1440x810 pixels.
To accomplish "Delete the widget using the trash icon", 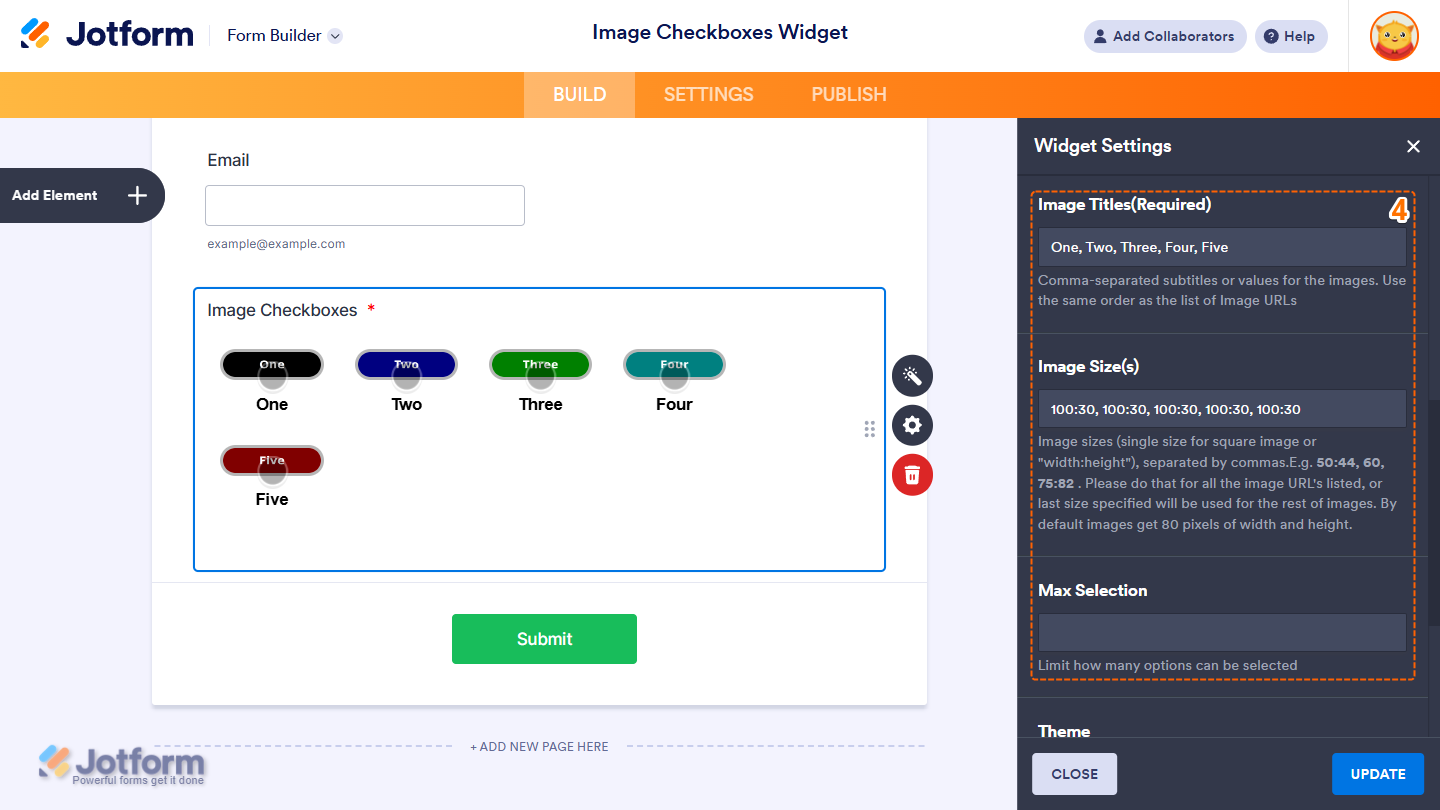I will [x=911, y=475].
